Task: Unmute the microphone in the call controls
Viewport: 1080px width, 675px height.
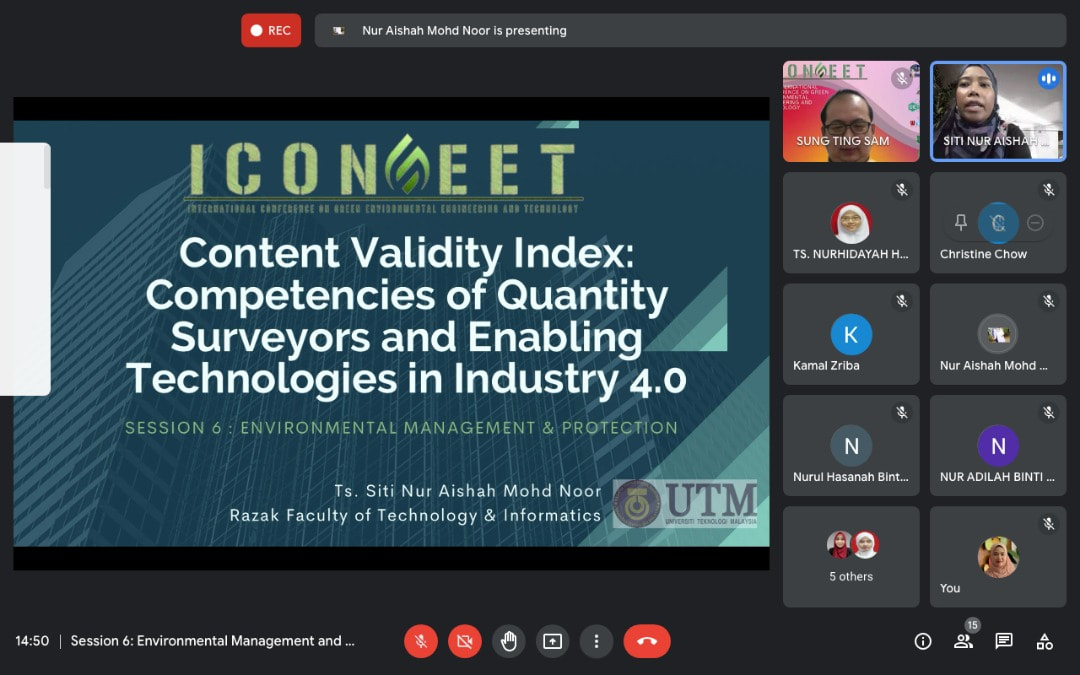Action: point(421,641)
